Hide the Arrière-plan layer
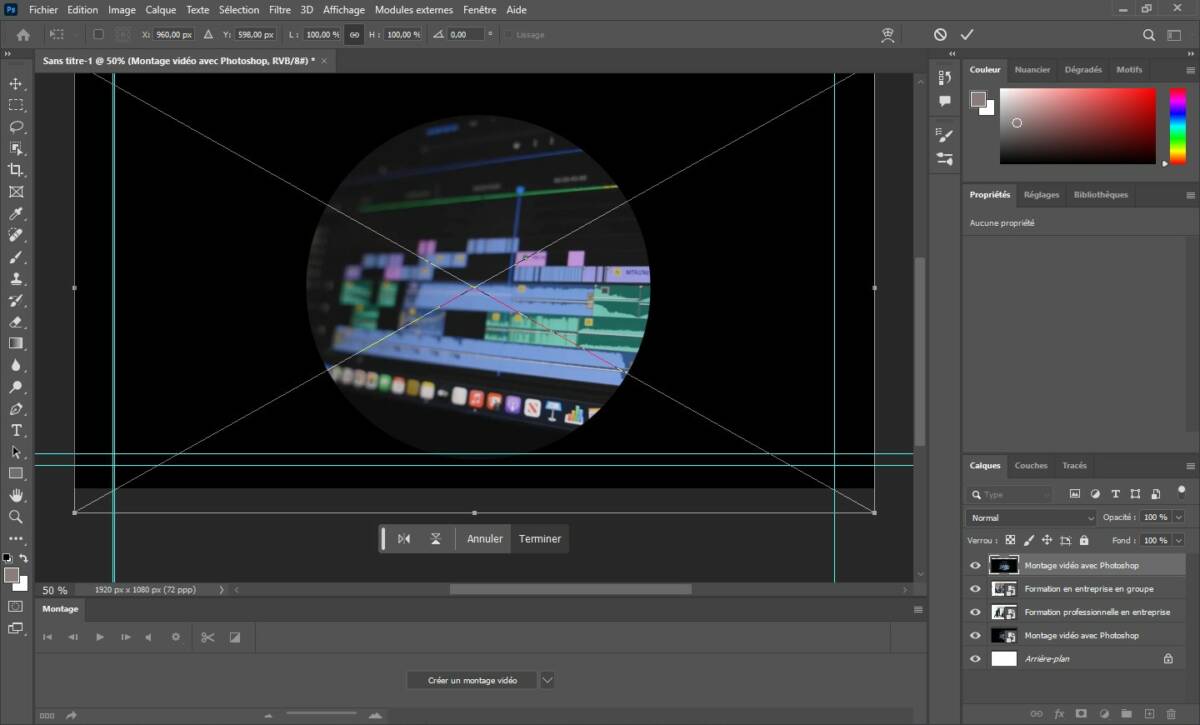 pyautogui.click(x=975, y=658)
